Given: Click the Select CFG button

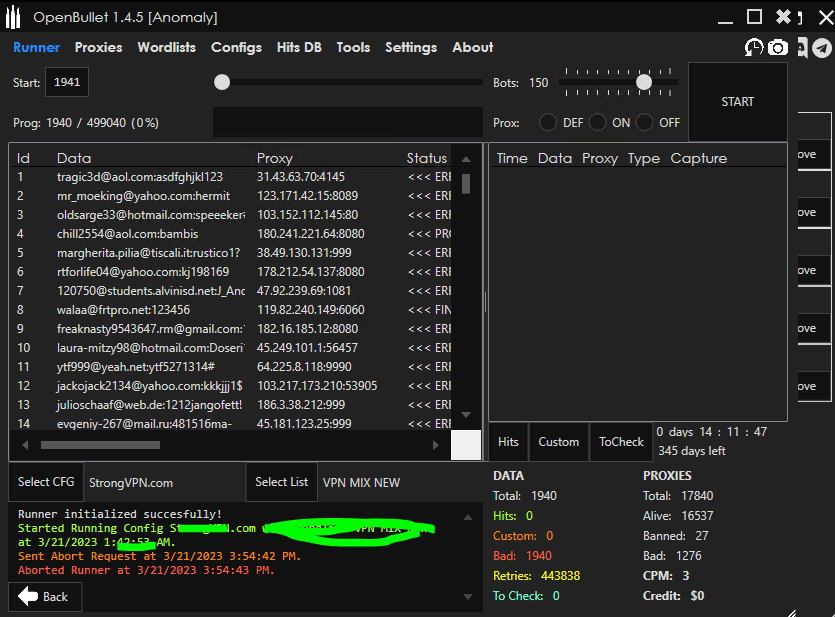Looking at the screenshot, I should [46, 482].
